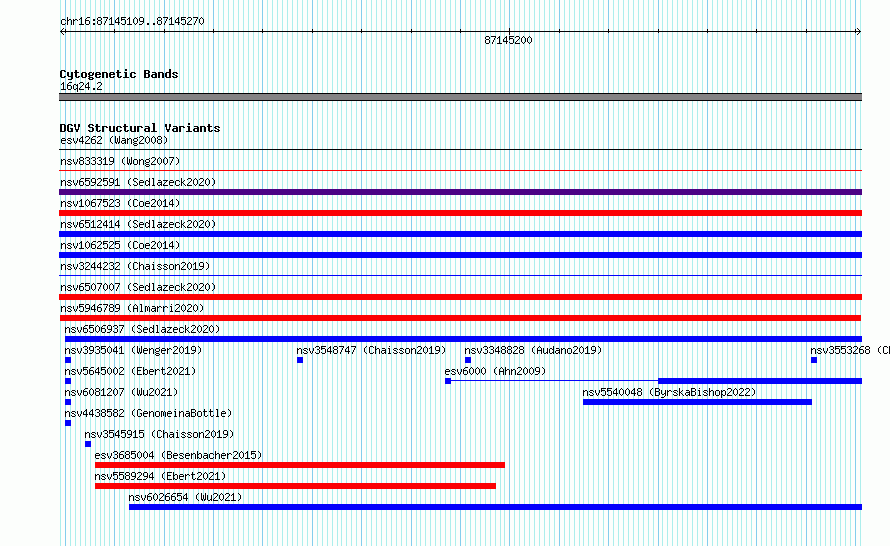Click nsv5645002 (Ebert2021) label
The width and height of the screenshot is (890, 546).
tap(130, 371)
